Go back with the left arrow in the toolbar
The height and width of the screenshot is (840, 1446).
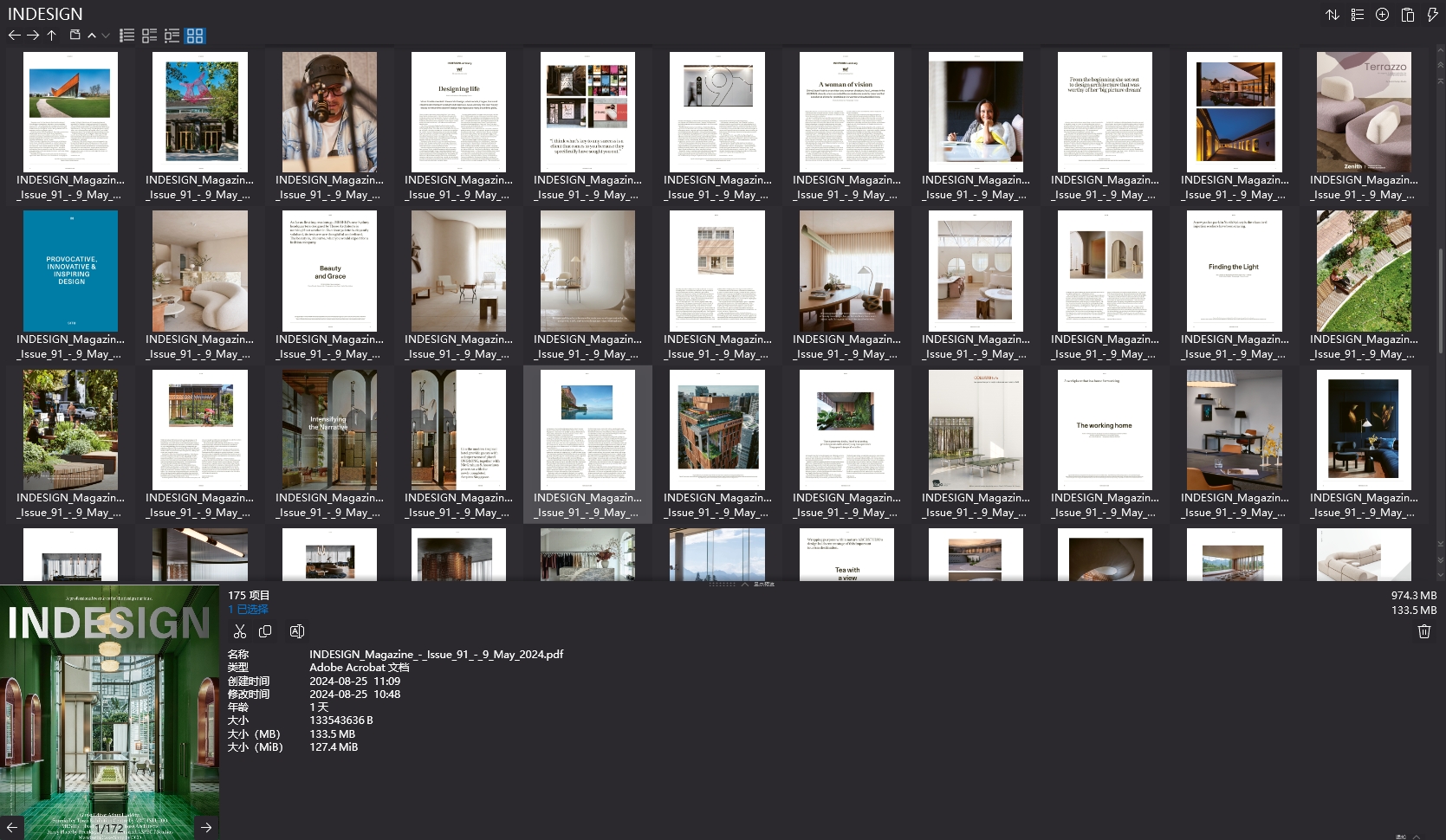click(14, 36)
